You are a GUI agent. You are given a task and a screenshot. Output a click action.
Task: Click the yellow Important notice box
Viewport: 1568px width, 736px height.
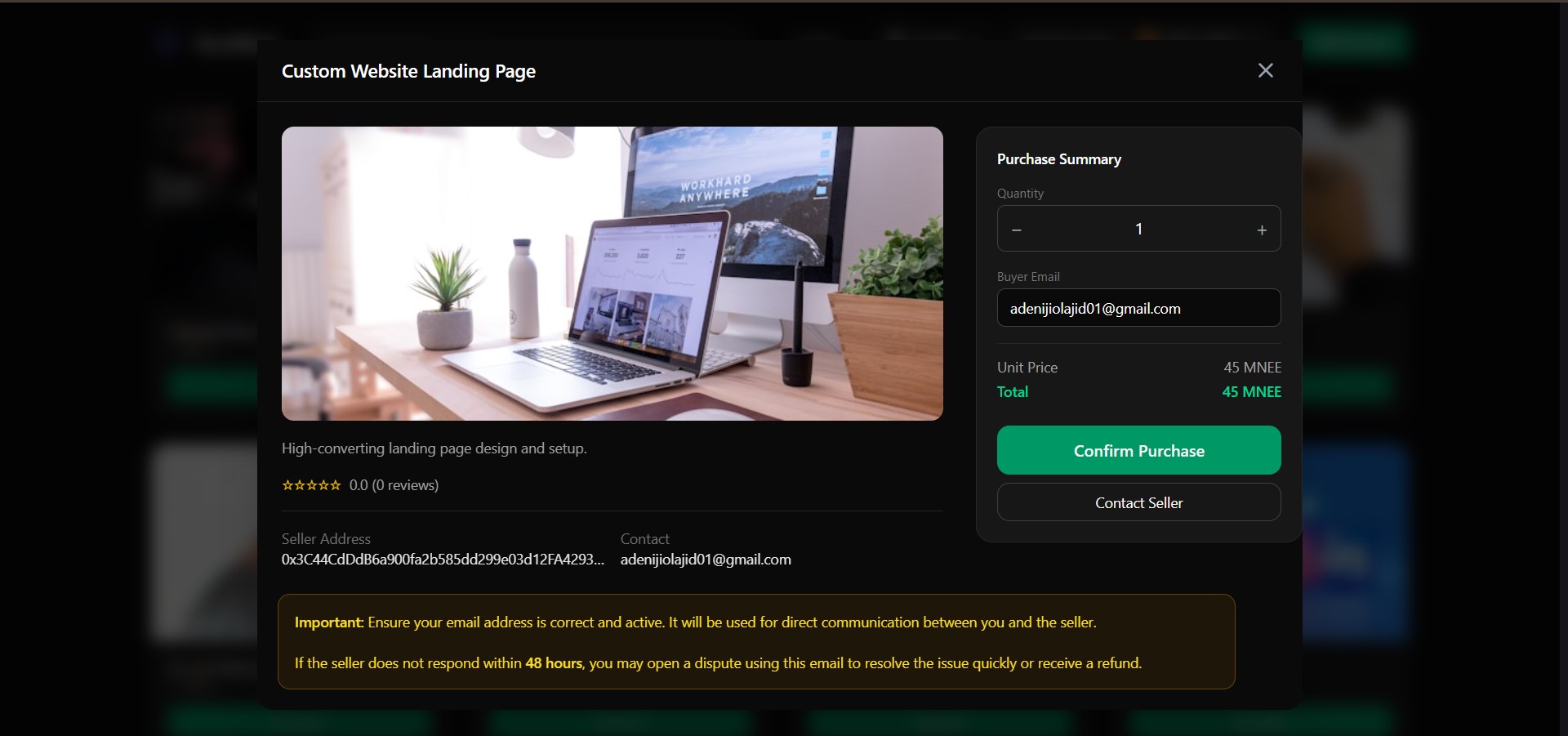(756, 642)
